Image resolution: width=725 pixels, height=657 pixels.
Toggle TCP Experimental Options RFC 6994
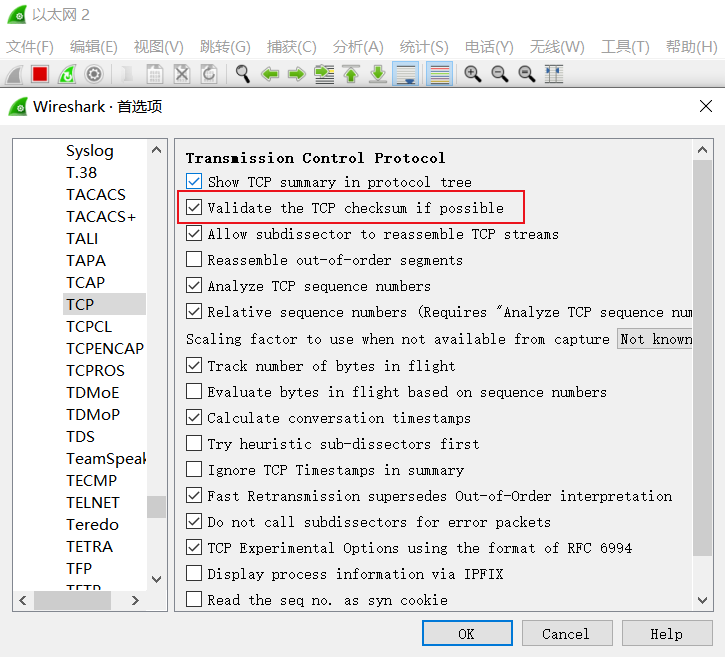[194, 547]
